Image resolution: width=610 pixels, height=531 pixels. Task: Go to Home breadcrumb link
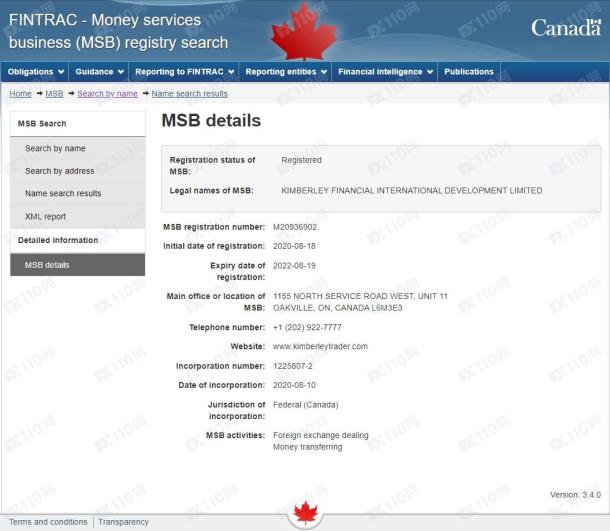tap(20, 94)
